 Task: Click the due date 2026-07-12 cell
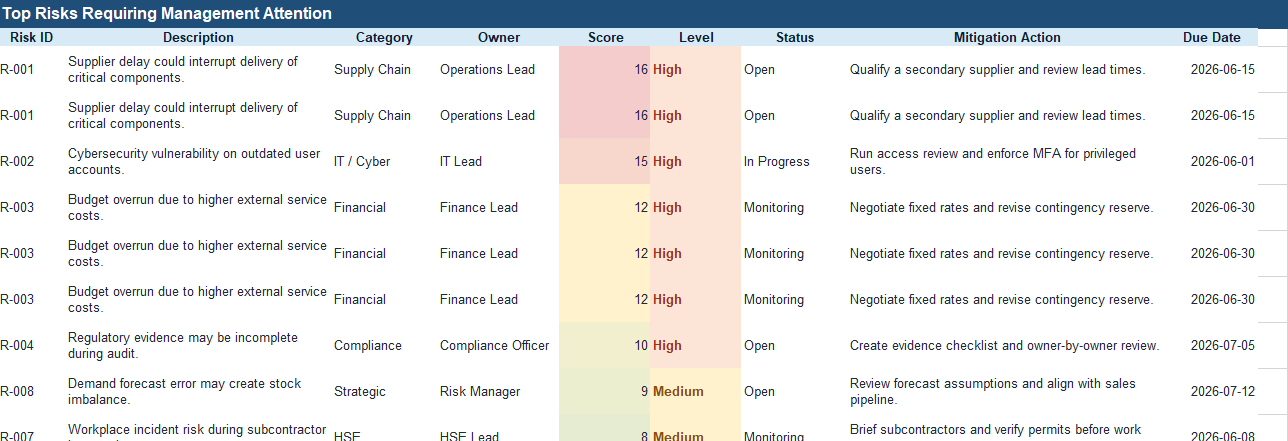coord(1211,391)
